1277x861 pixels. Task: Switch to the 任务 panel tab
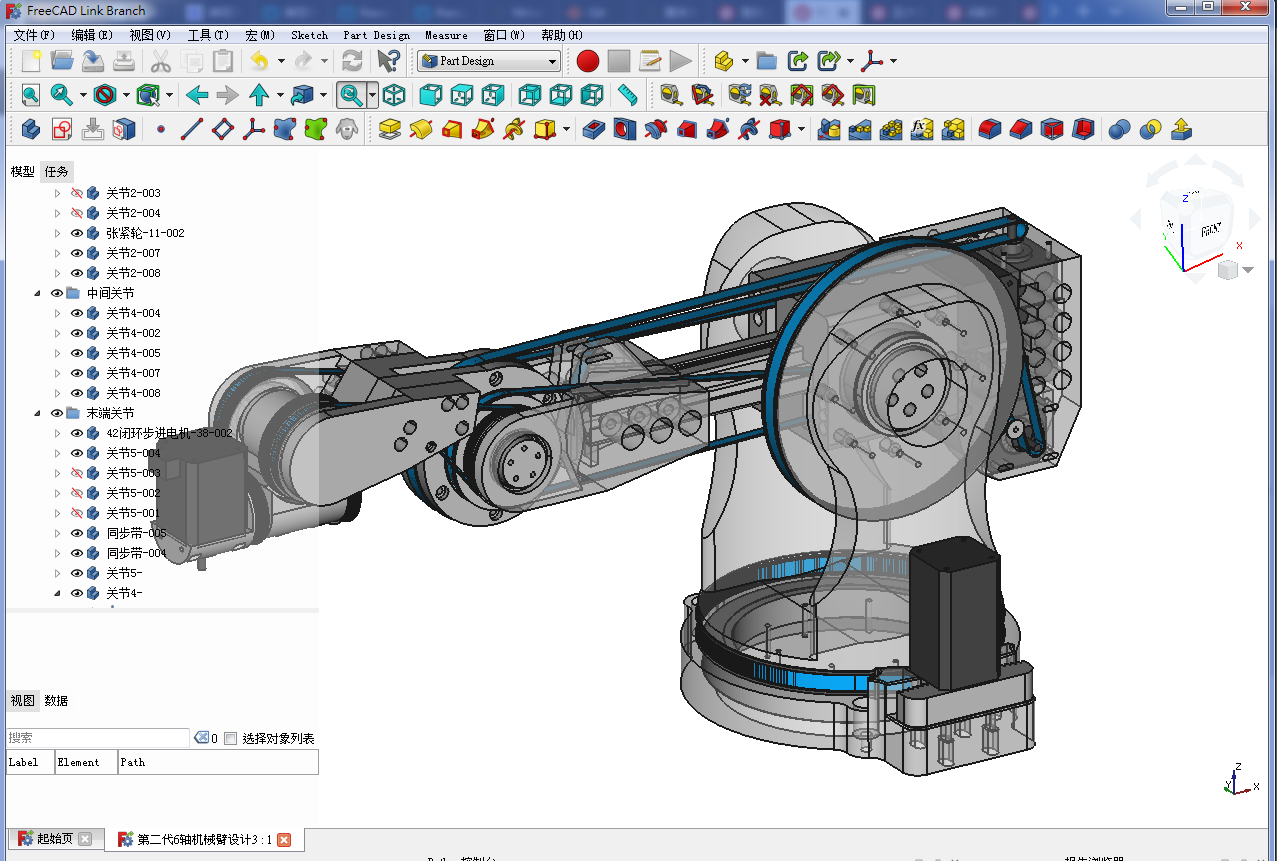click(57, 171)
